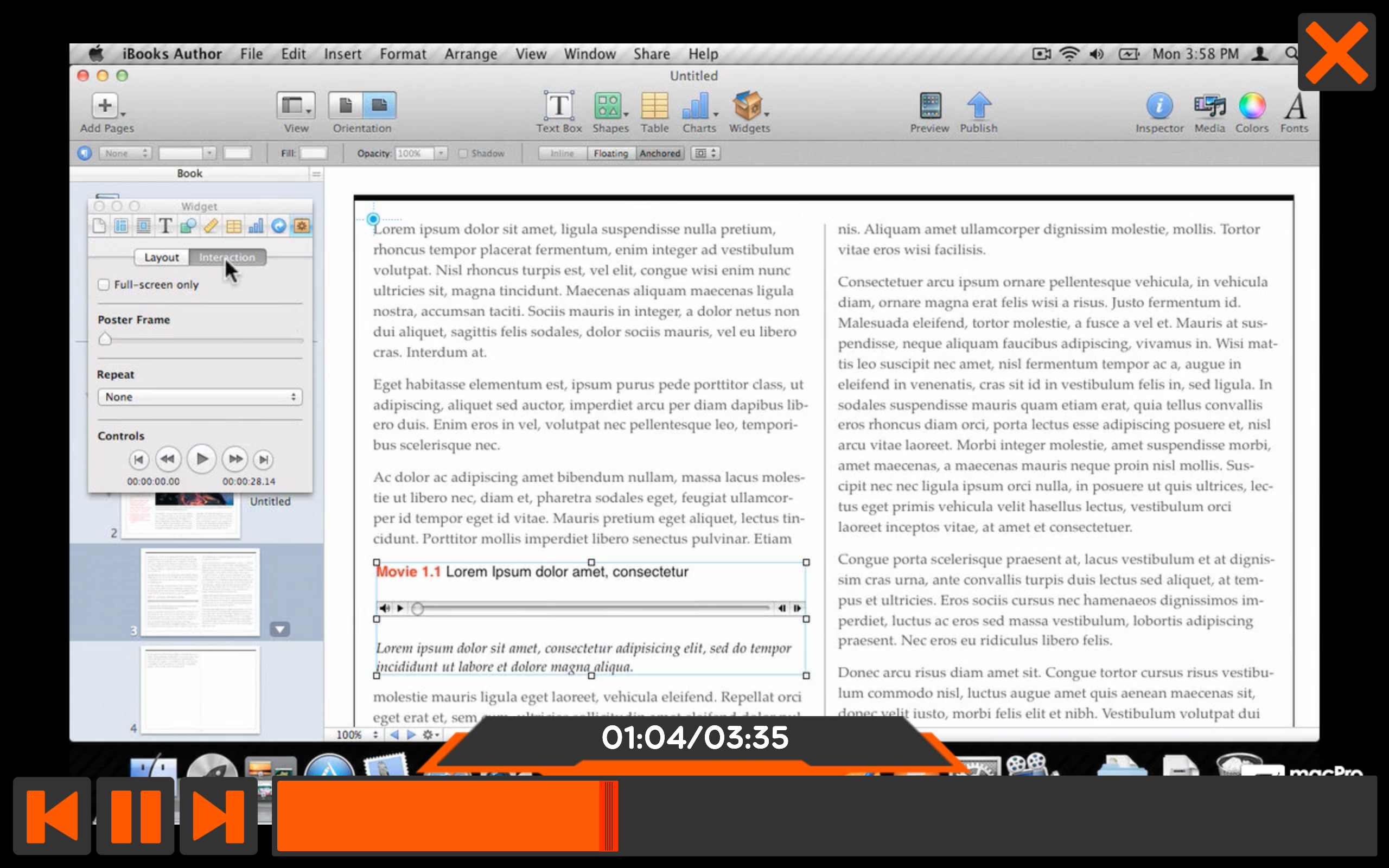Choose Floating object placement

click(611, 154)
